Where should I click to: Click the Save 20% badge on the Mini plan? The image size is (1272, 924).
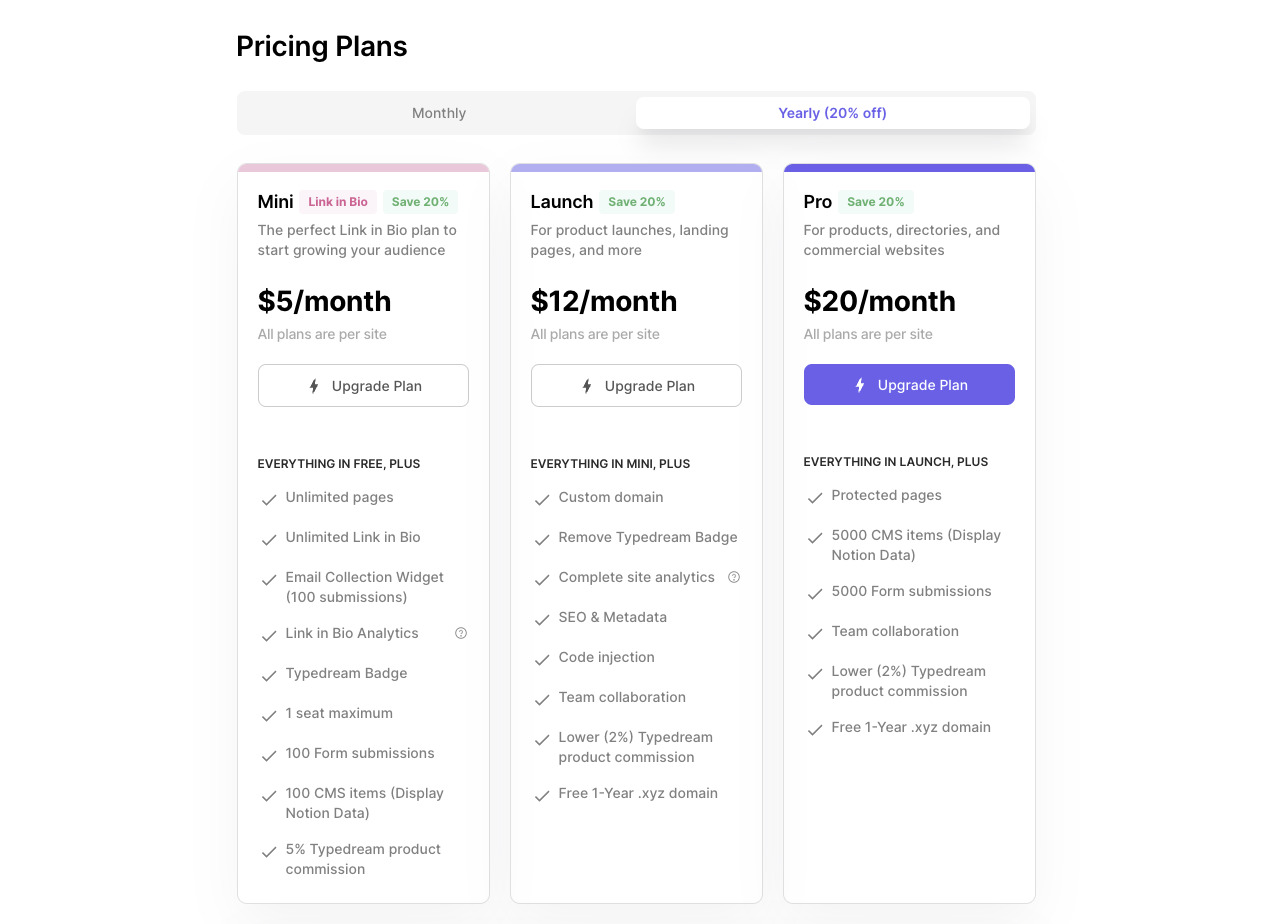tap(420, 202)
